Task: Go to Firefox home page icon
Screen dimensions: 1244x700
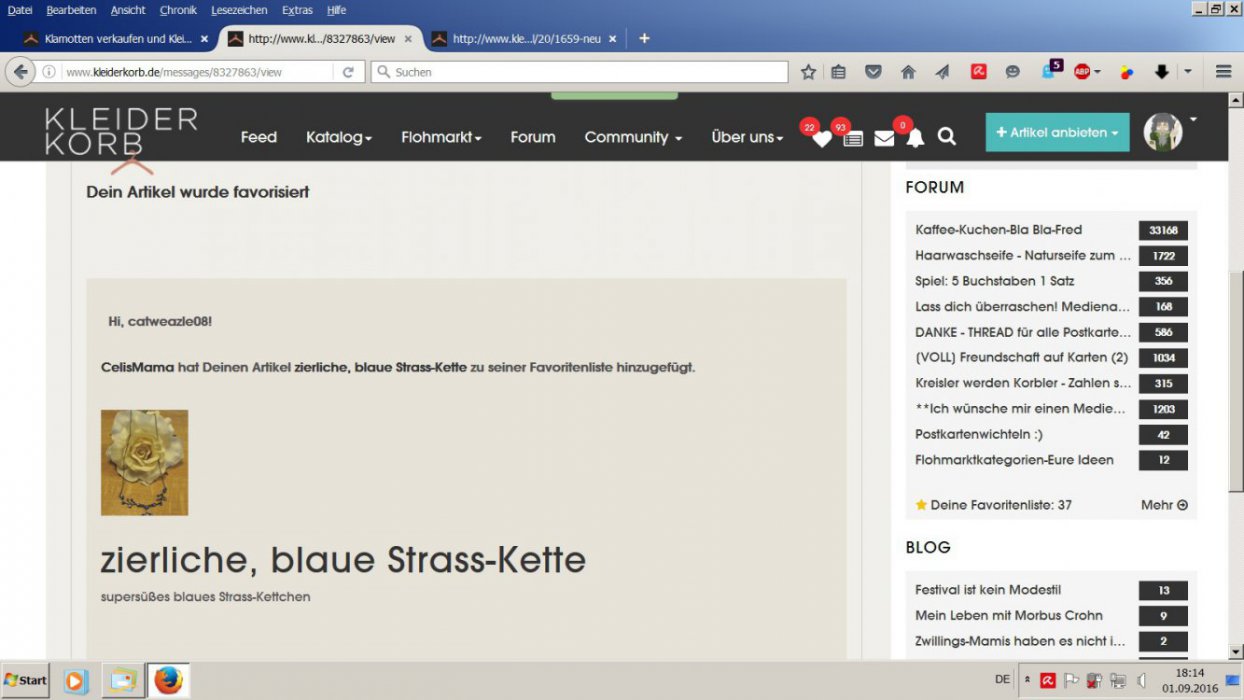Action: pos(908,72)
